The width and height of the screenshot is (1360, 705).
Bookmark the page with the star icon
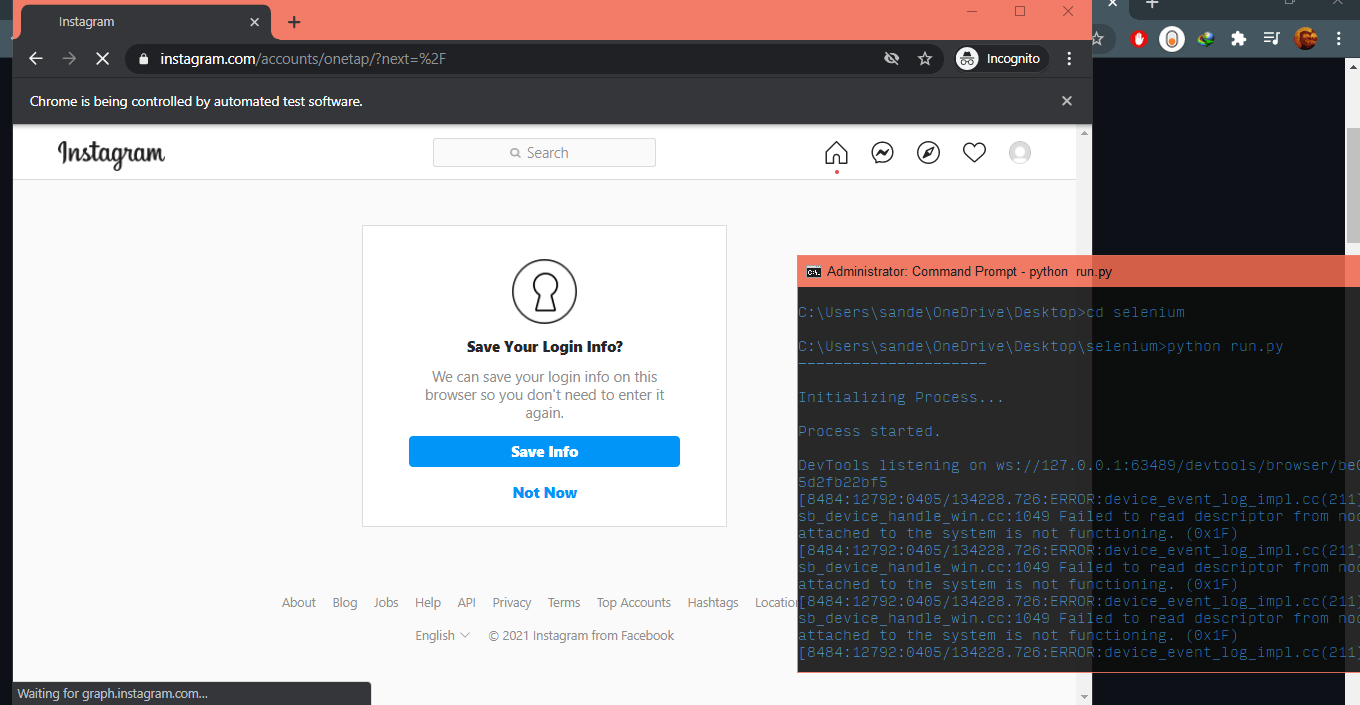(925, 58)
